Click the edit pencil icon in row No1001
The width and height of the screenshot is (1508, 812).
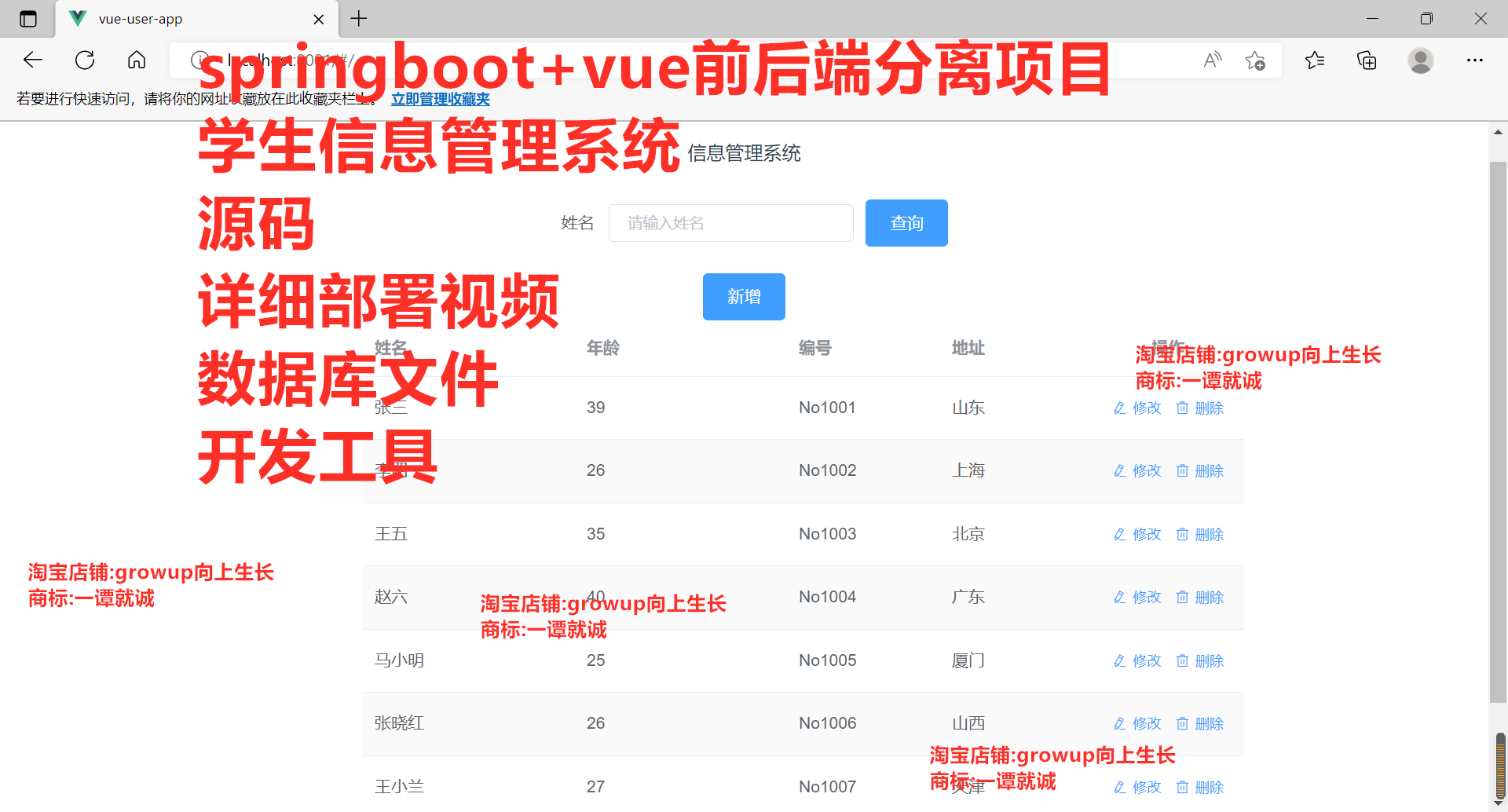tap(1120, 408)
